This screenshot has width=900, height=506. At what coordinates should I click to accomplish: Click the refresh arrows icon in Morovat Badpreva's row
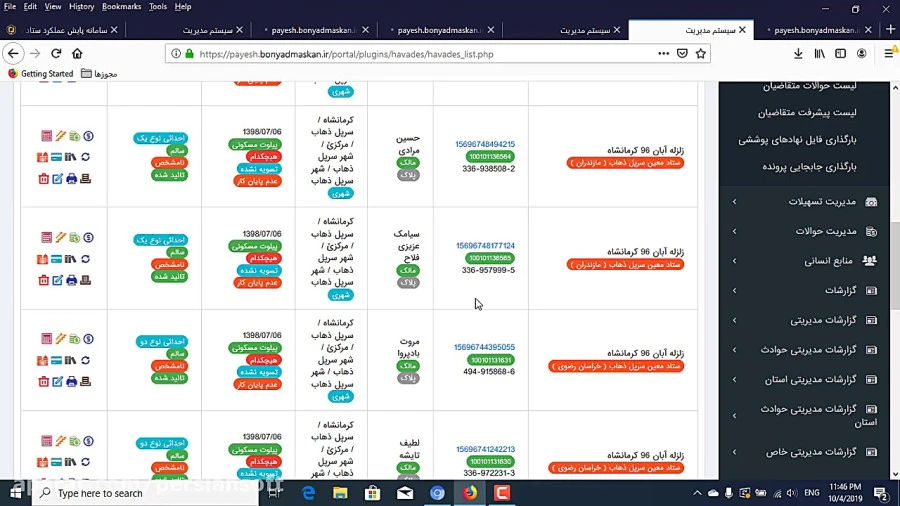click(x=85, y=360)
